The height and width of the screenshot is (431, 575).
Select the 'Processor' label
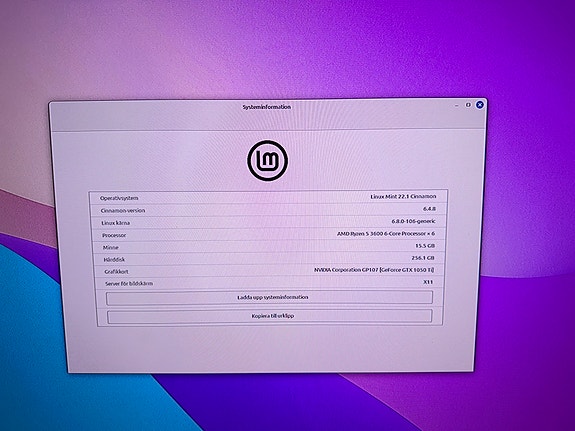(114, 235)
